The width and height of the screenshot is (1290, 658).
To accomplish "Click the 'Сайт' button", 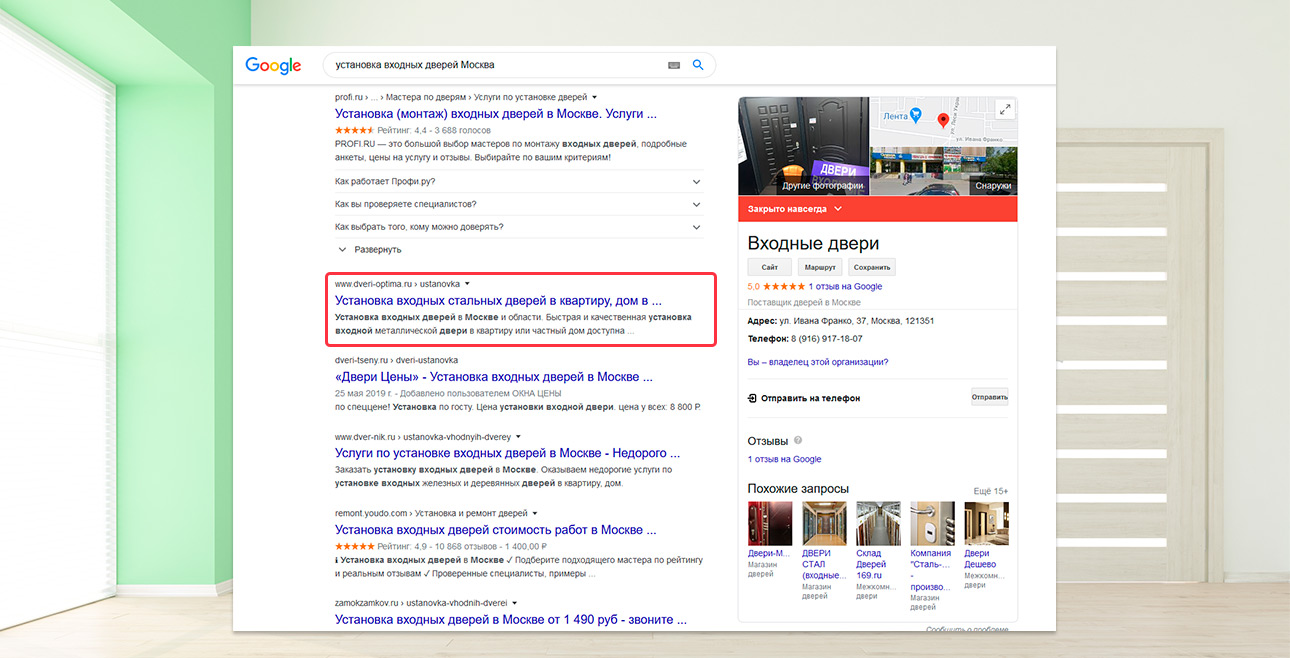I will [x=769, y=268].
